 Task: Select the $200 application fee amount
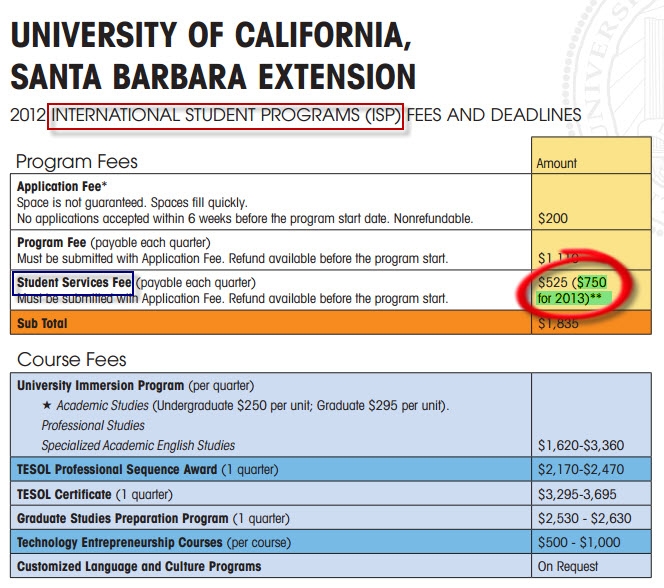pos(551,218)
